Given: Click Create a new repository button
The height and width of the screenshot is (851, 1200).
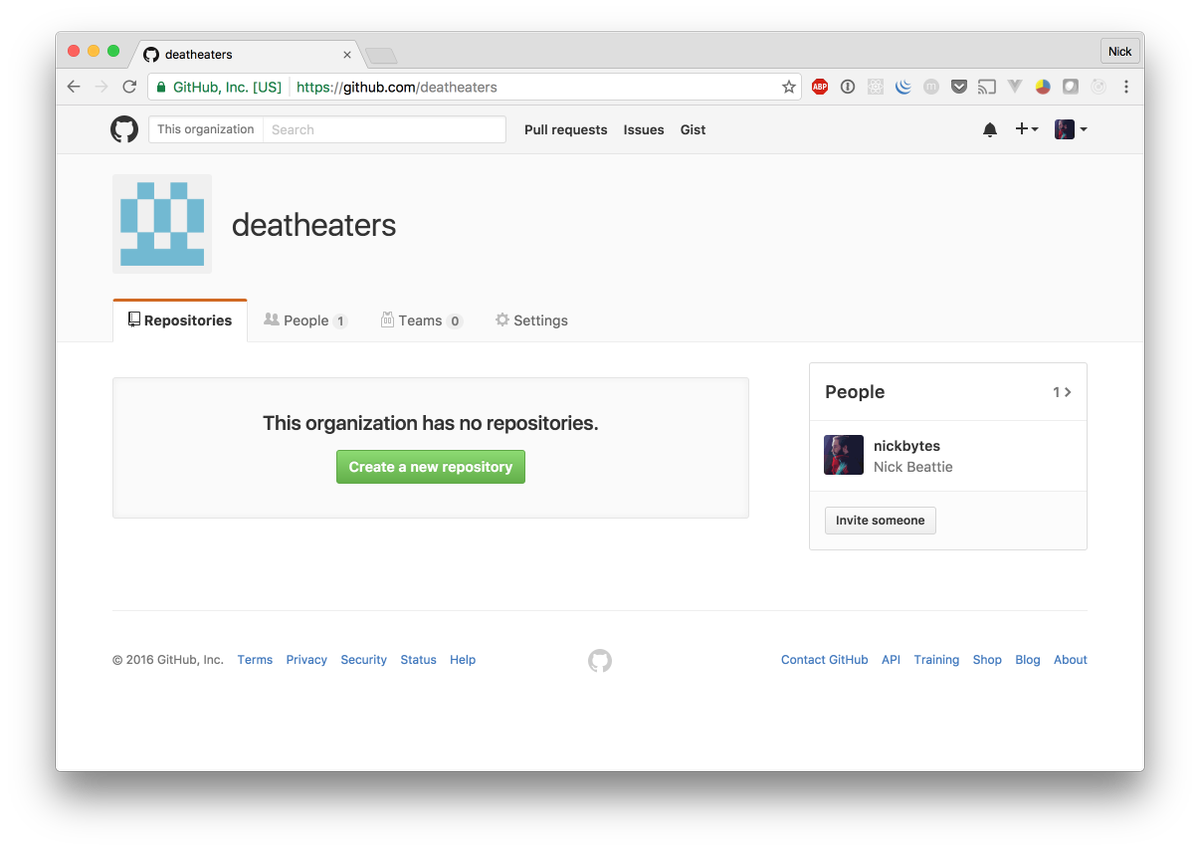Looking at the screenshot, I should [x=431, y=467].
